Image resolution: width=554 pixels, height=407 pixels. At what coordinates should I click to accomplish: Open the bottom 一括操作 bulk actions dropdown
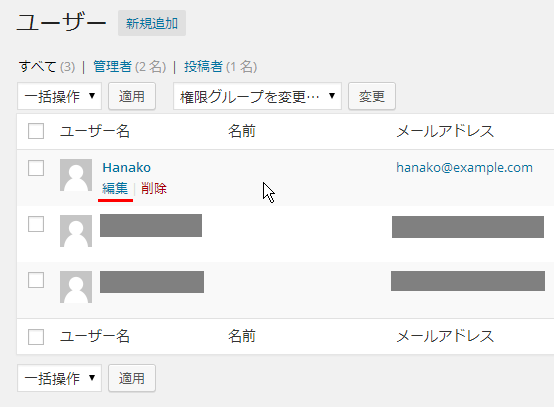coord(59,378)
